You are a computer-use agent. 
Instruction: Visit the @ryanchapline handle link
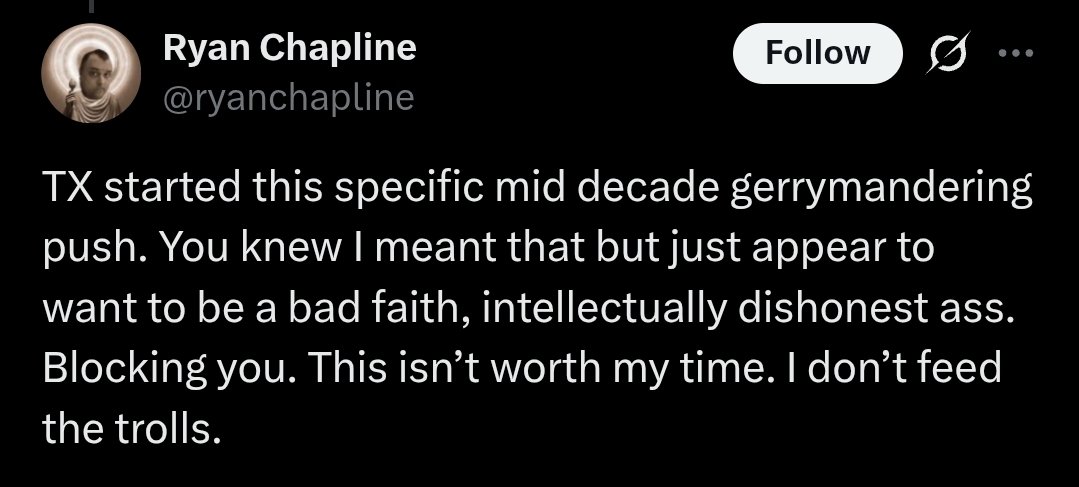coord(289,98)
